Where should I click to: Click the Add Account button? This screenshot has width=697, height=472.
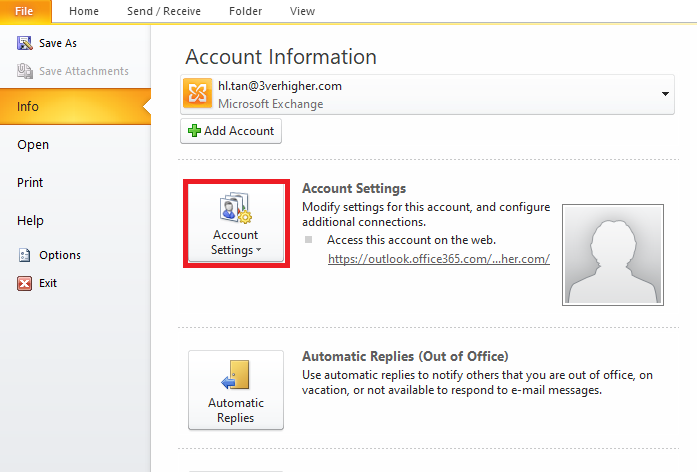231,131
